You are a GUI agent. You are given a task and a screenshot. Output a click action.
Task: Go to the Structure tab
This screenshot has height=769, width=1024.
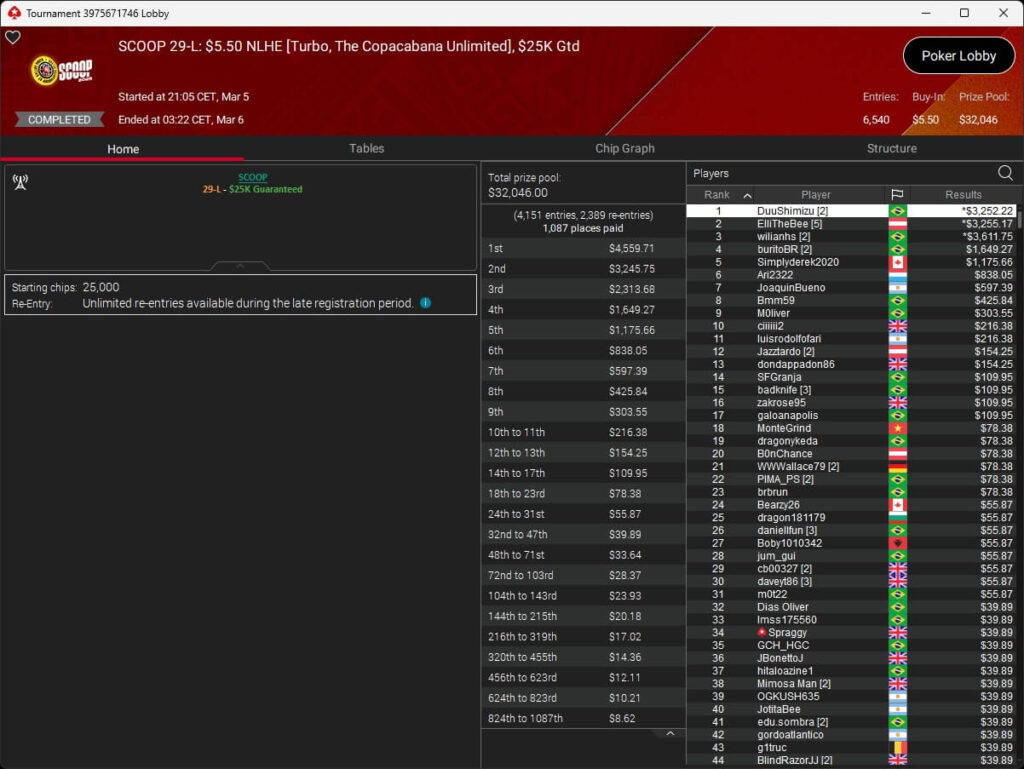point(891,148)
